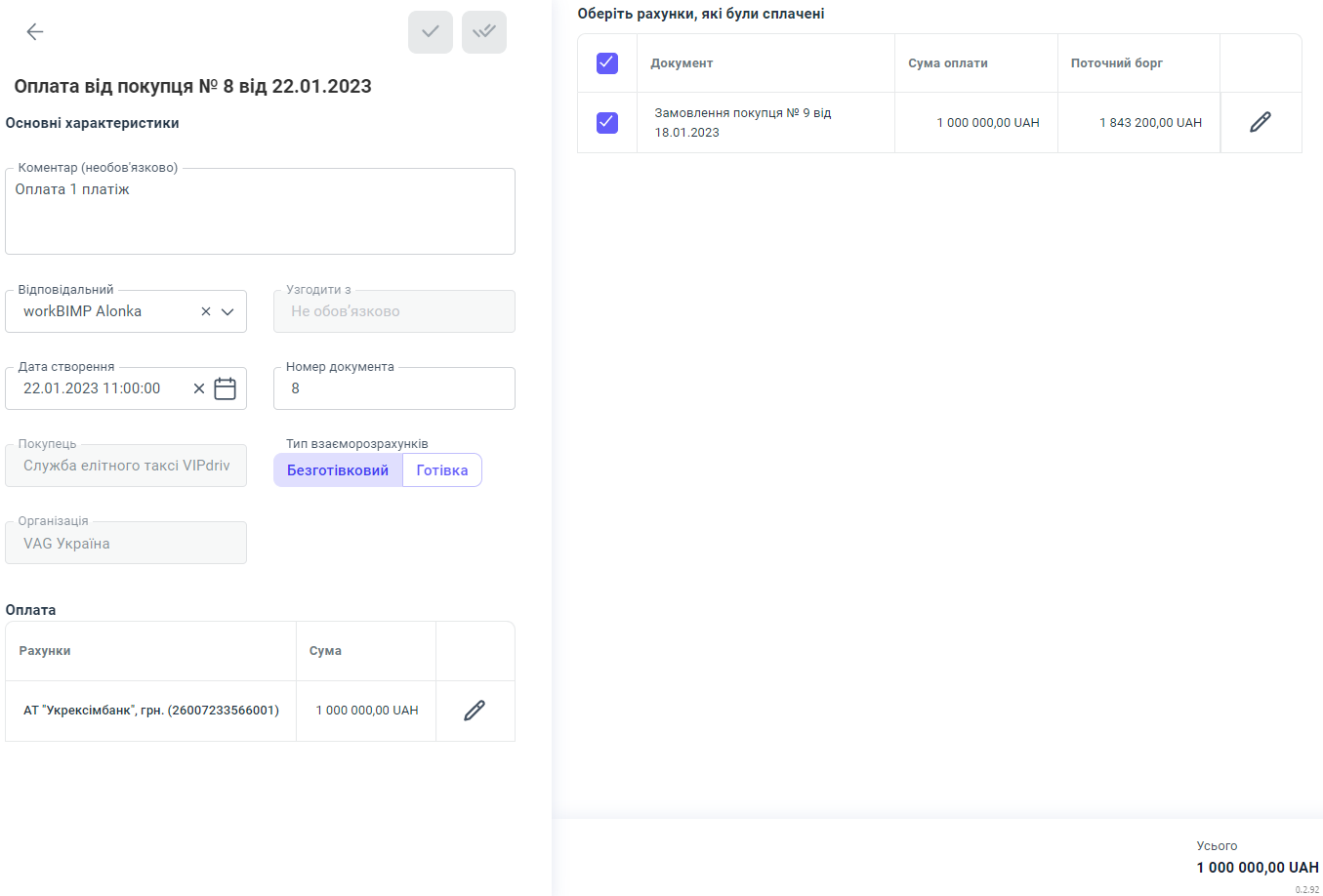Clear the creation date value
1323x896 pixels.
pos(199,388)
